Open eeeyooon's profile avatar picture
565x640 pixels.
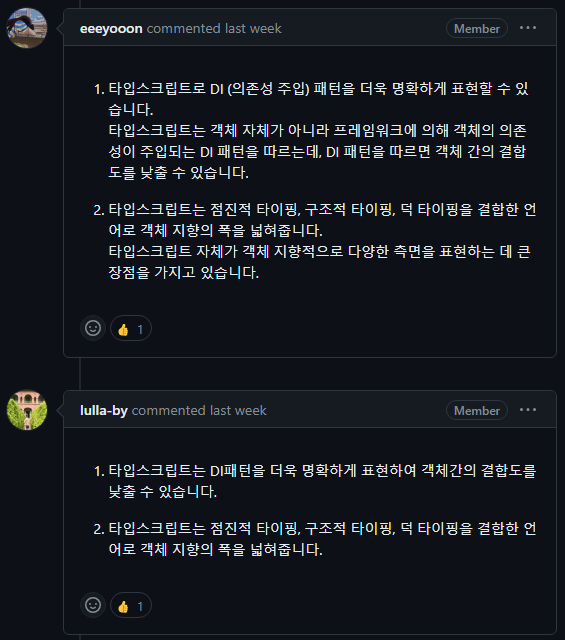point(27,28)
